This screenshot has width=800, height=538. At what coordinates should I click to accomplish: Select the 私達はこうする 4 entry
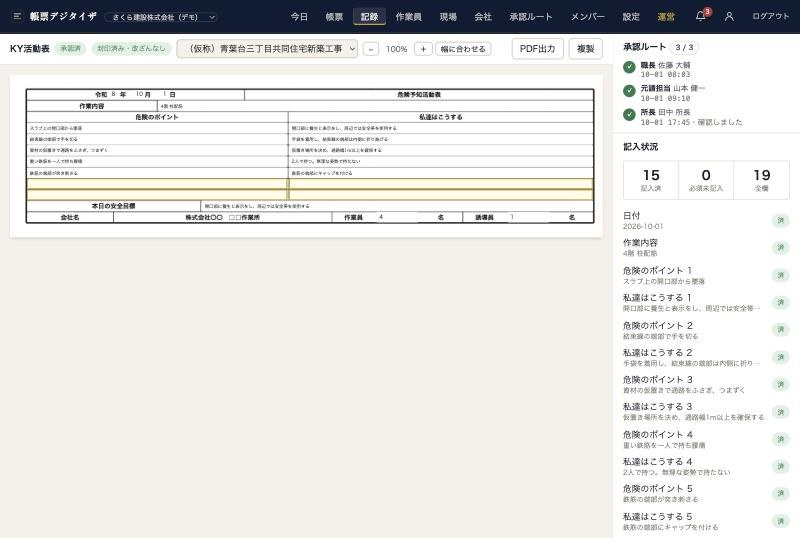click(x=706, y=467)
